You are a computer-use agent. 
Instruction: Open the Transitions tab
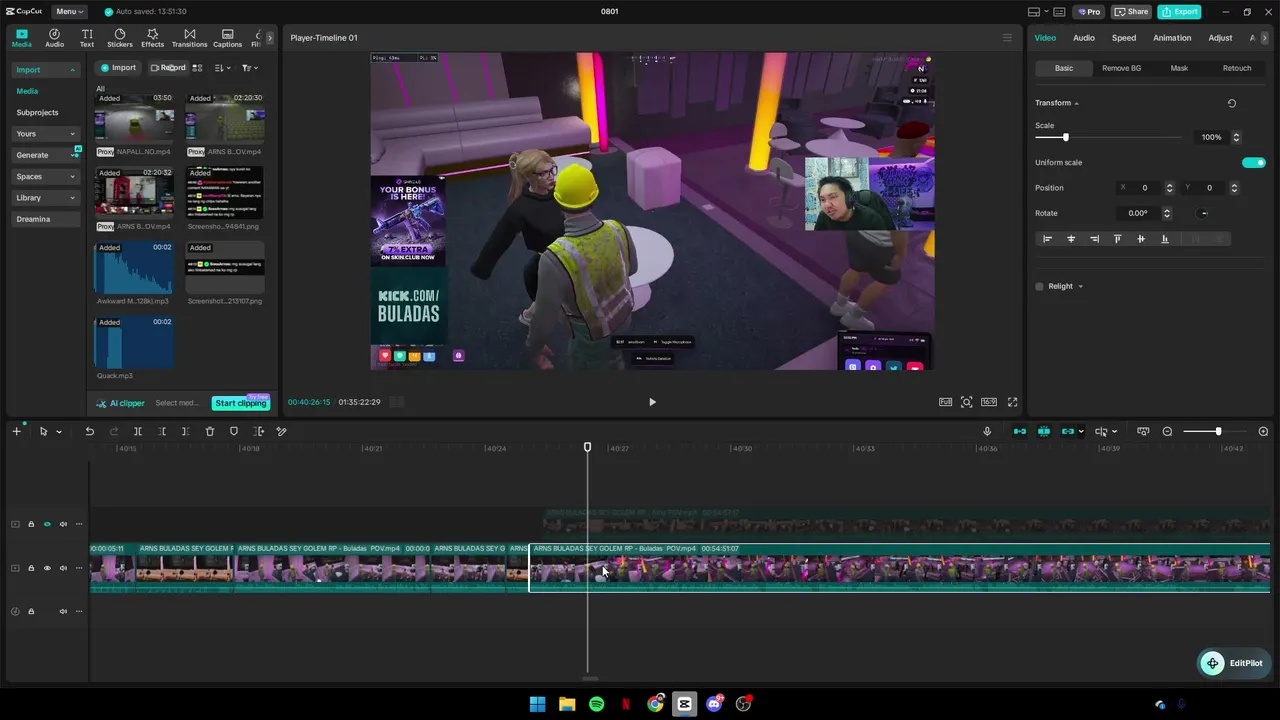click(189, 38)
